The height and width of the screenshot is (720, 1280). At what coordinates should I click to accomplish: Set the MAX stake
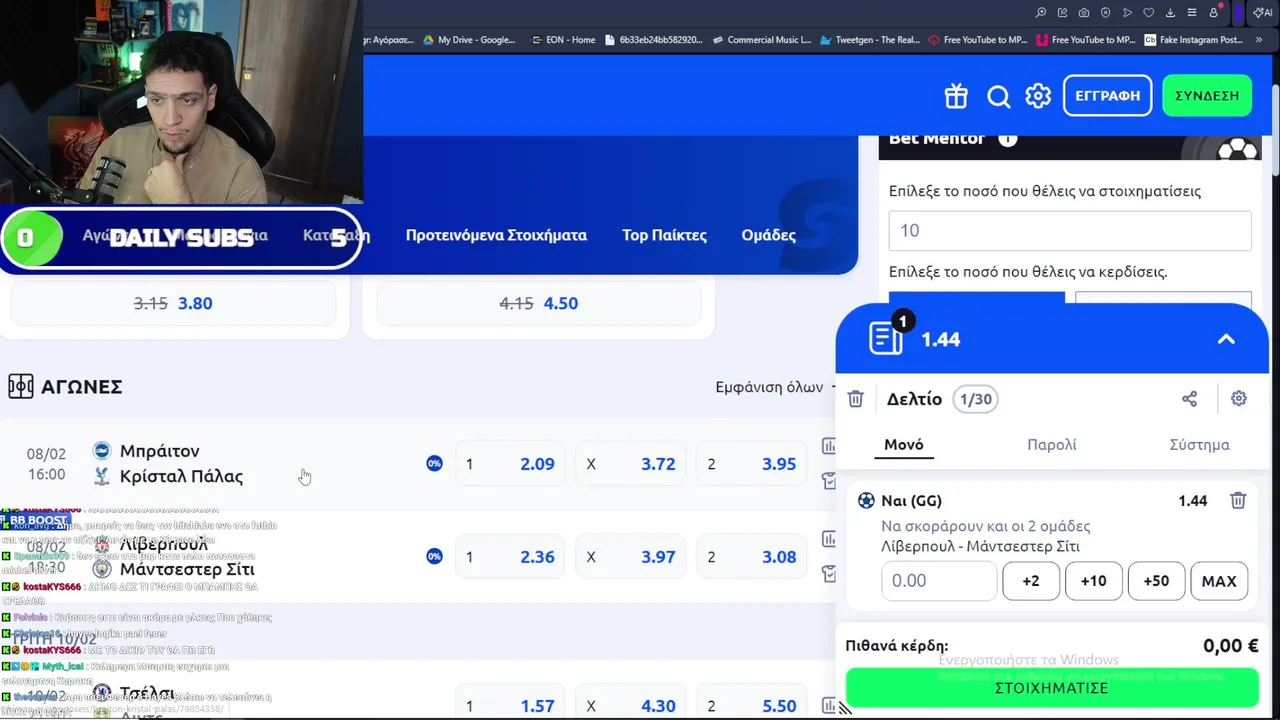[x=1219, y=581]
